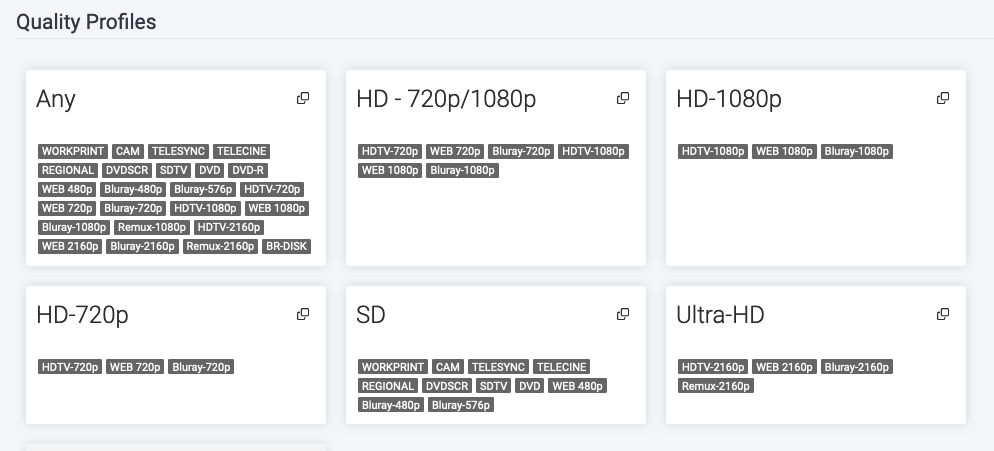
Task: Open the SD profile title
Action: coord(371,315)
